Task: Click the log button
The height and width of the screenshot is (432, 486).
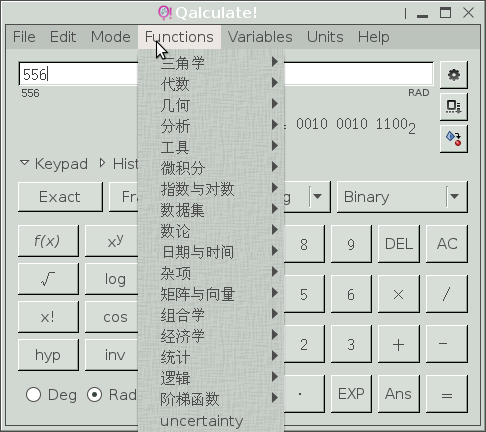Action: click(112, 279)
